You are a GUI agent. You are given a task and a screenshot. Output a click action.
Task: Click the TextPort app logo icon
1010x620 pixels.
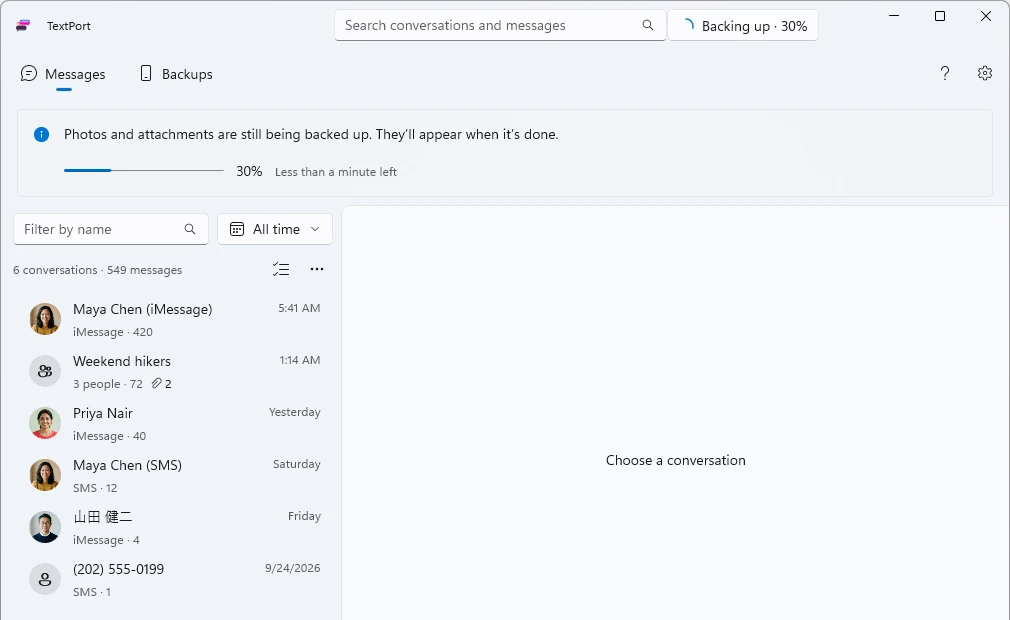23,26
